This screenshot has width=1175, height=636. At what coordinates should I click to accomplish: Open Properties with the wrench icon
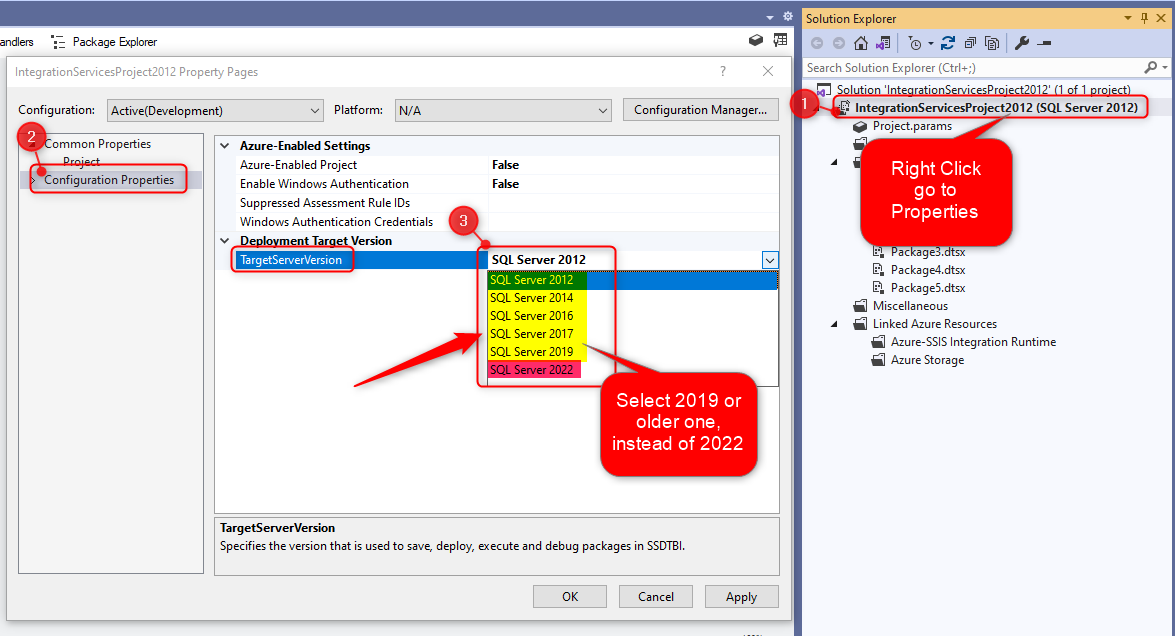1021,43
